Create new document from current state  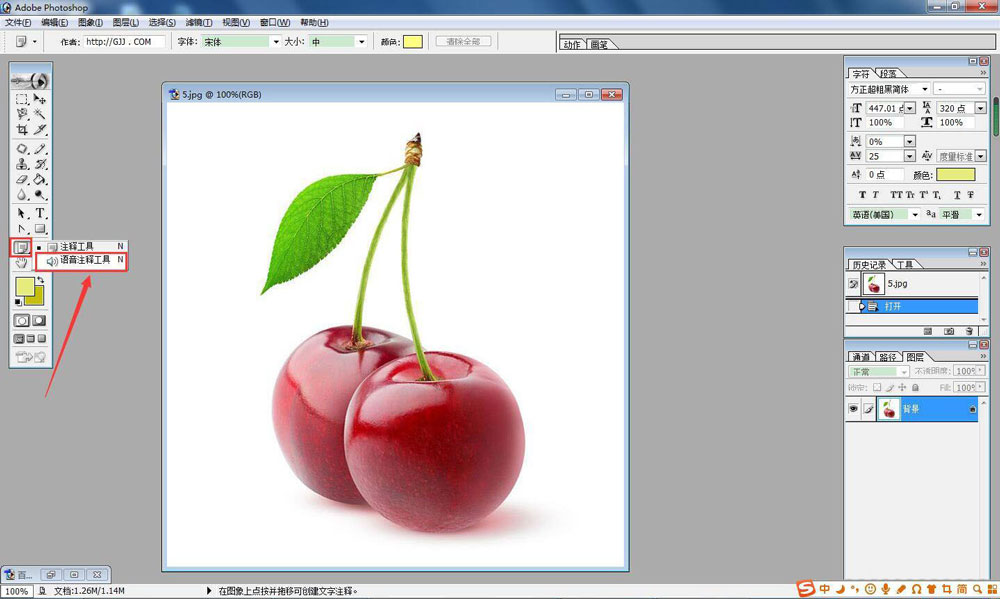[928, 331]
